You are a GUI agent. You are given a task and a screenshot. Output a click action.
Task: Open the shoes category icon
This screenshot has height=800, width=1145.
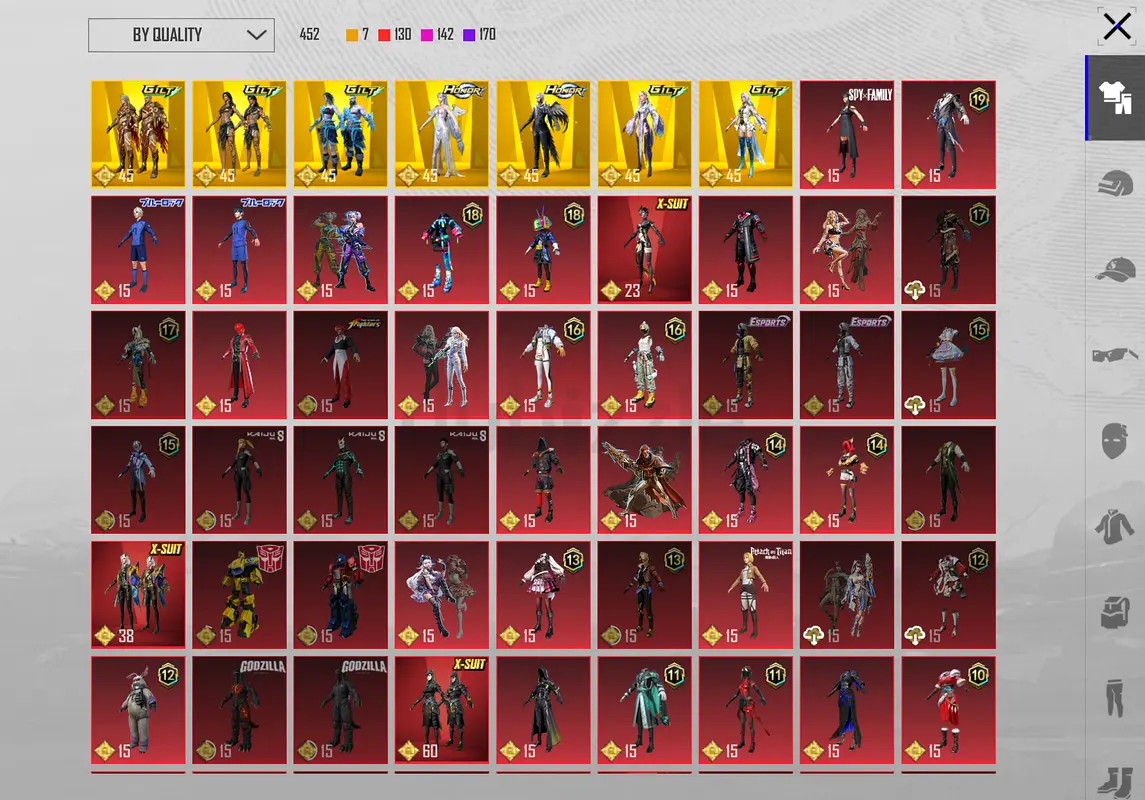click(1115, 781)
